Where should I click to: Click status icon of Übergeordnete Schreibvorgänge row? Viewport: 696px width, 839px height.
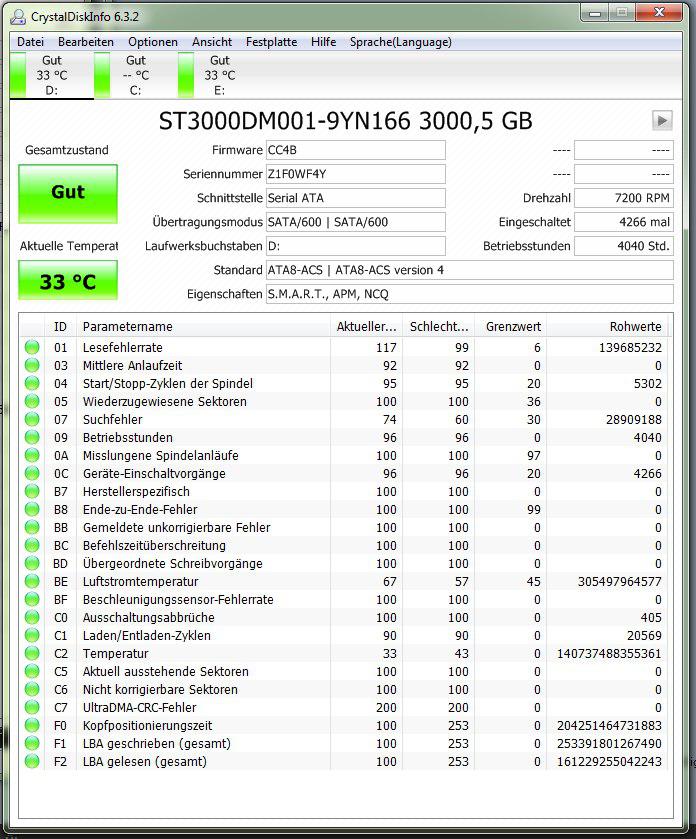click(x=32, y=563)
